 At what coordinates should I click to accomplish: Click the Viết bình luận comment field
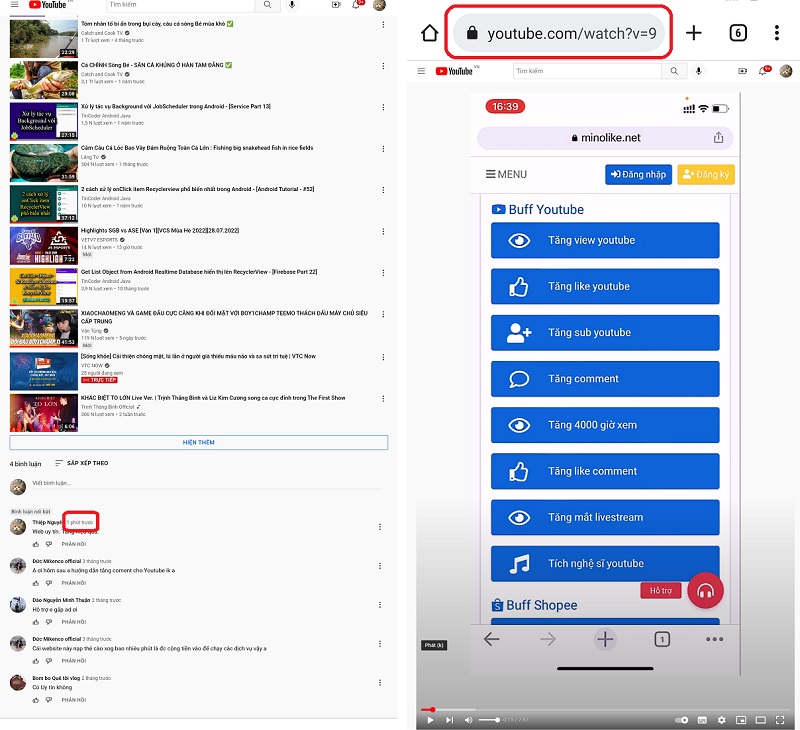pos(207,483)
